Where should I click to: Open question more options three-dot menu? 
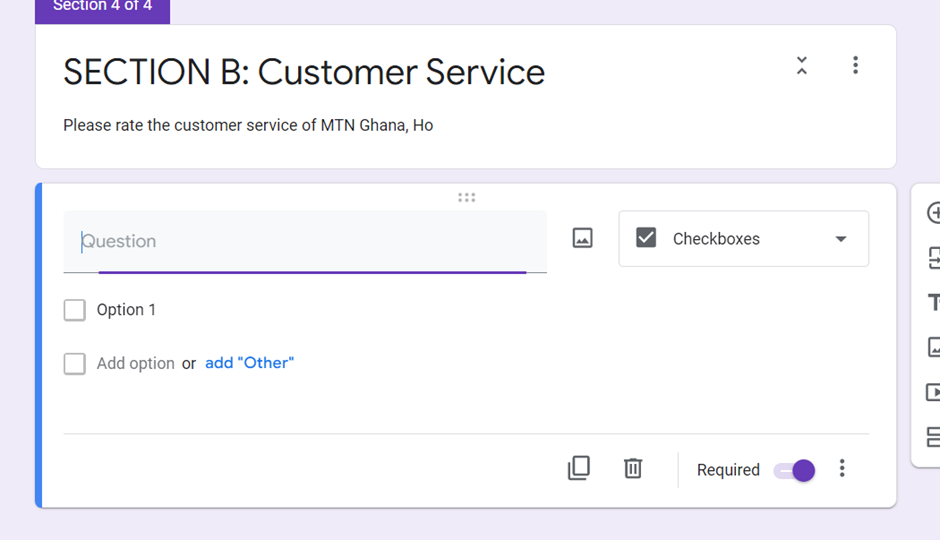click(842, 468)
